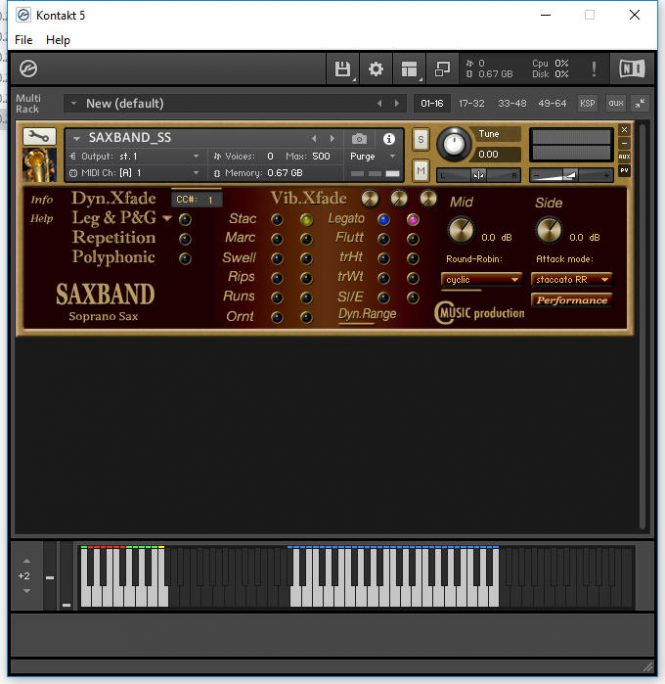Click the first Vib.Xfade knob
Viewport: 665px width, 684px height.
[370, 198]
